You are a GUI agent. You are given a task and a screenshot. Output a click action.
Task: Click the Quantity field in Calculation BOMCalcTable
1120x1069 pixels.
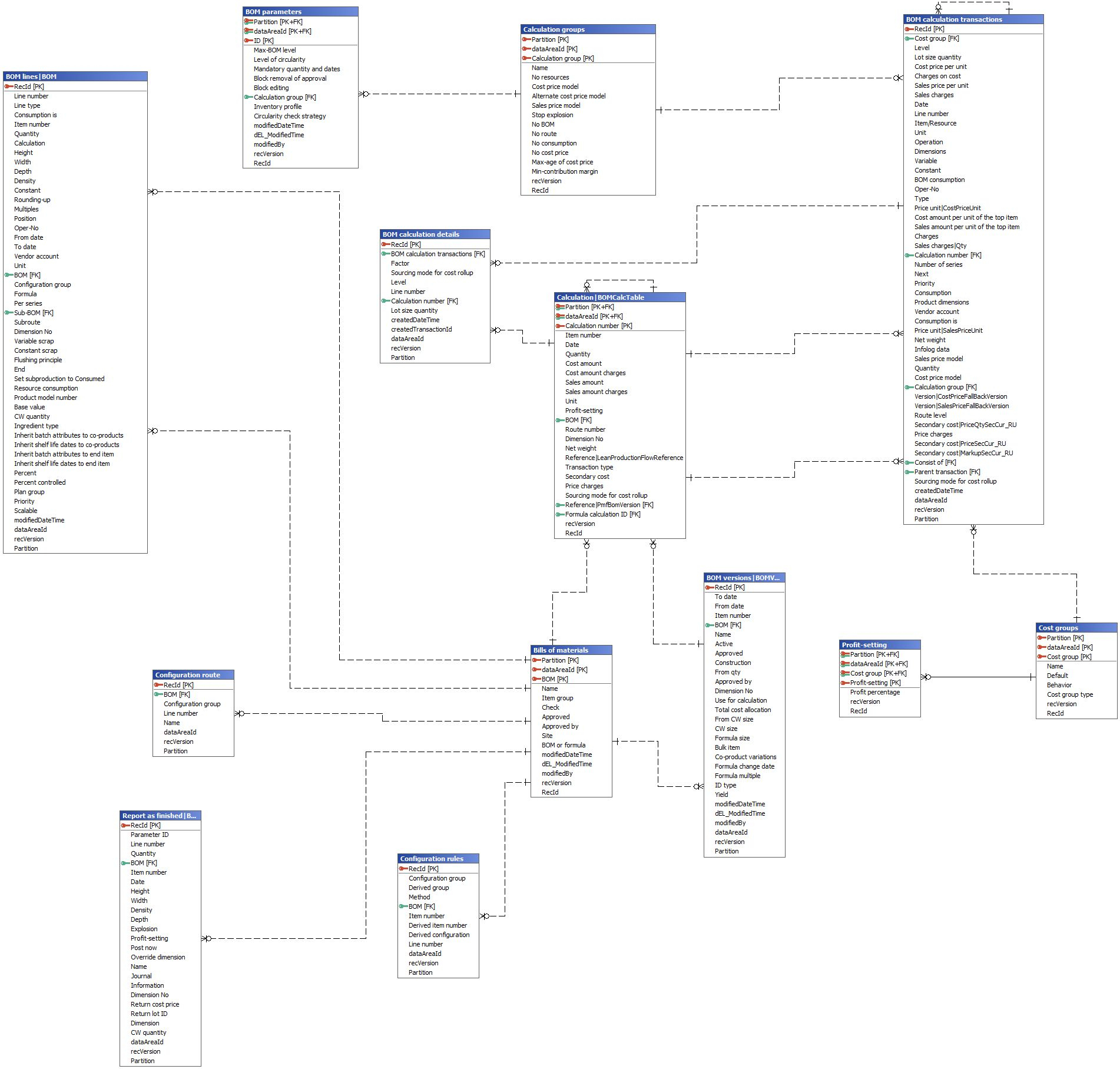pos(578,354)
